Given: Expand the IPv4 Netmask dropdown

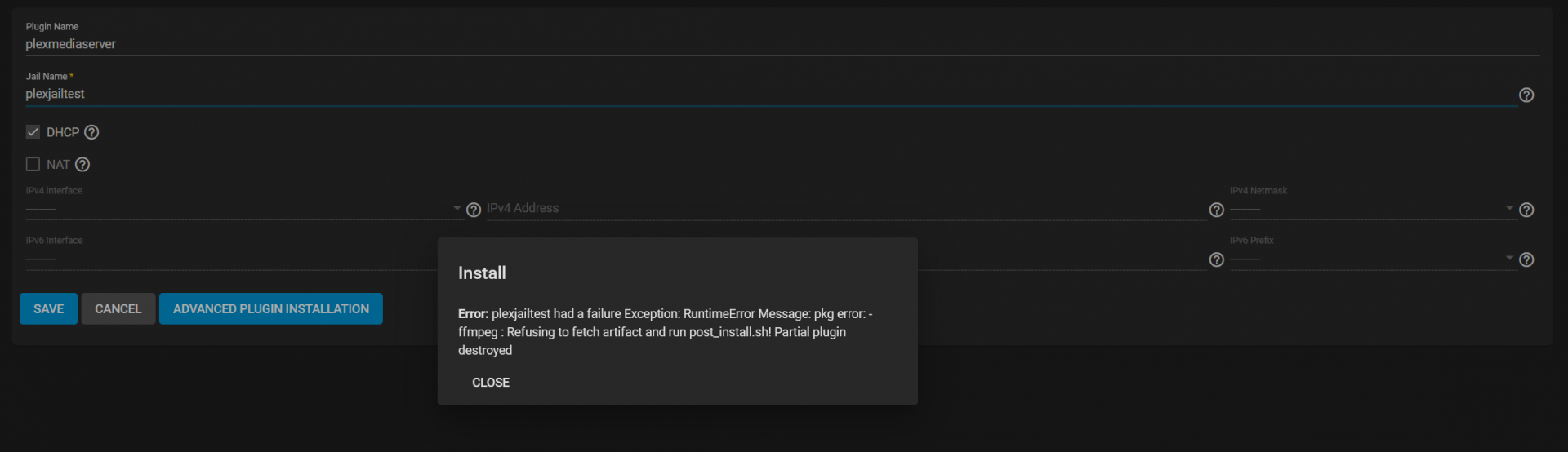Looking at the screenshot, I should point(1372,209).
